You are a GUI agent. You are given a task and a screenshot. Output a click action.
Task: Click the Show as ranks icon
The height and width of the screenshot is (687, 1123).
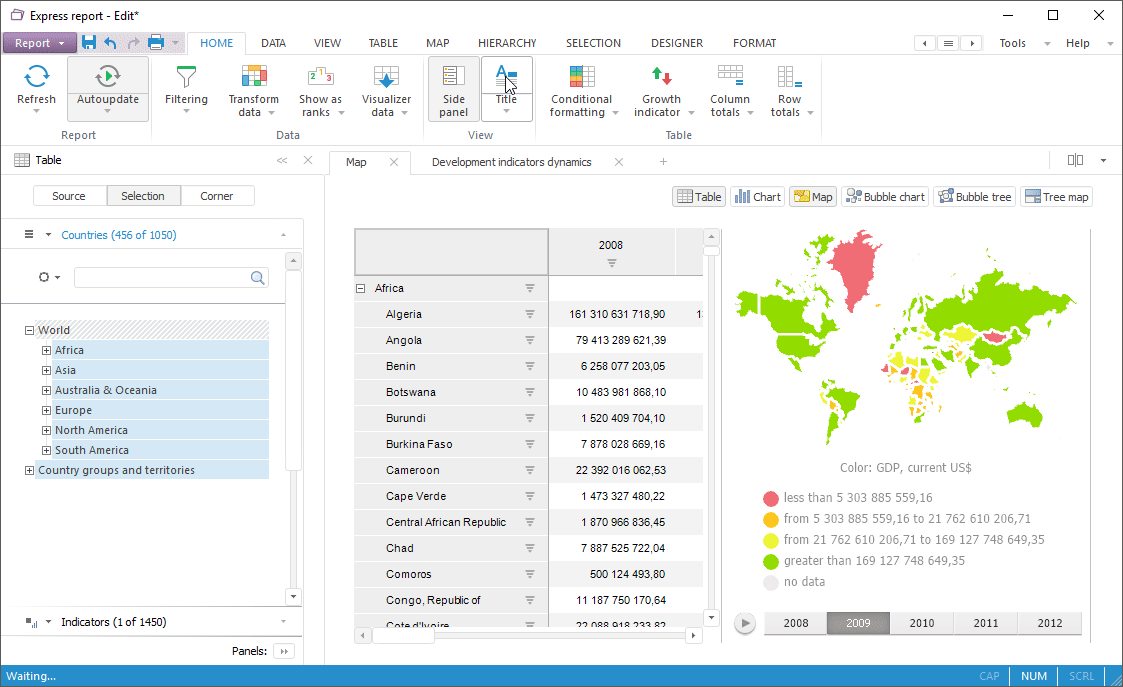click(x=320, y=77)
